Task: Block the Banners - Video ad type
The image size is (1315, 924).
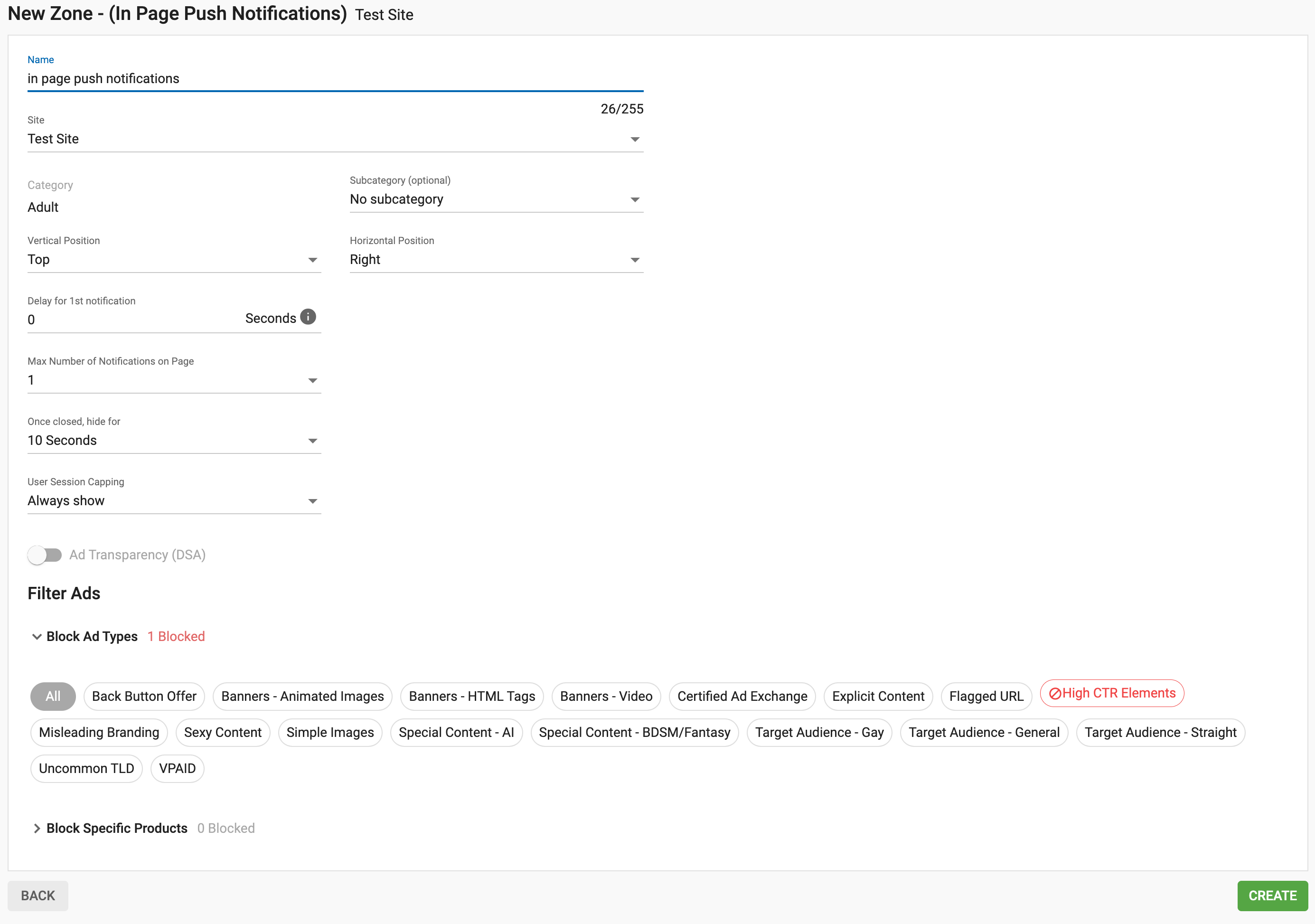Action: pyautogui.click(x=606, y=696)
